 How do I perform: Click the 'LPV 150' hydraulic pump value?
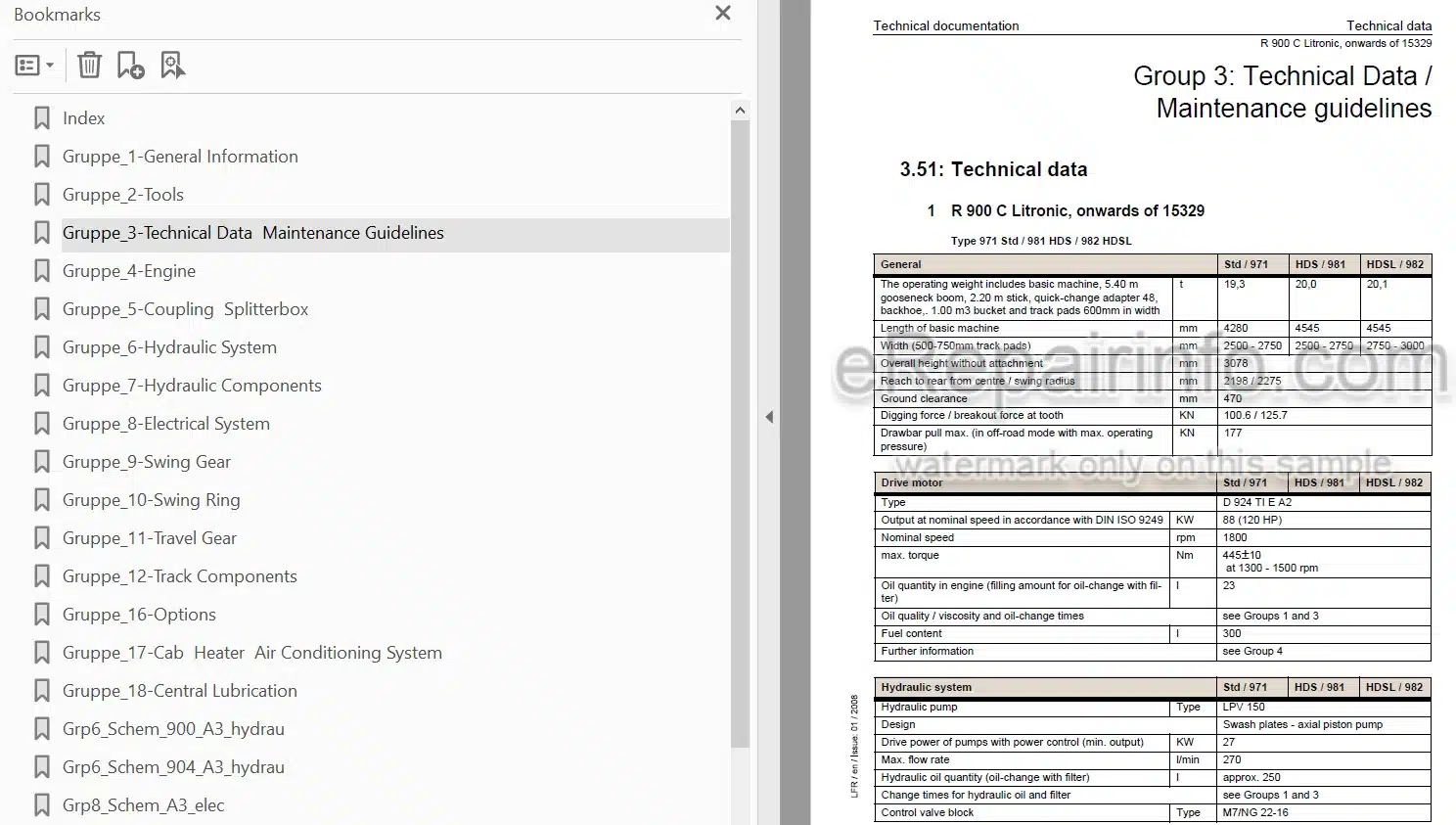pyautogui.click(x=1244, y=707)
